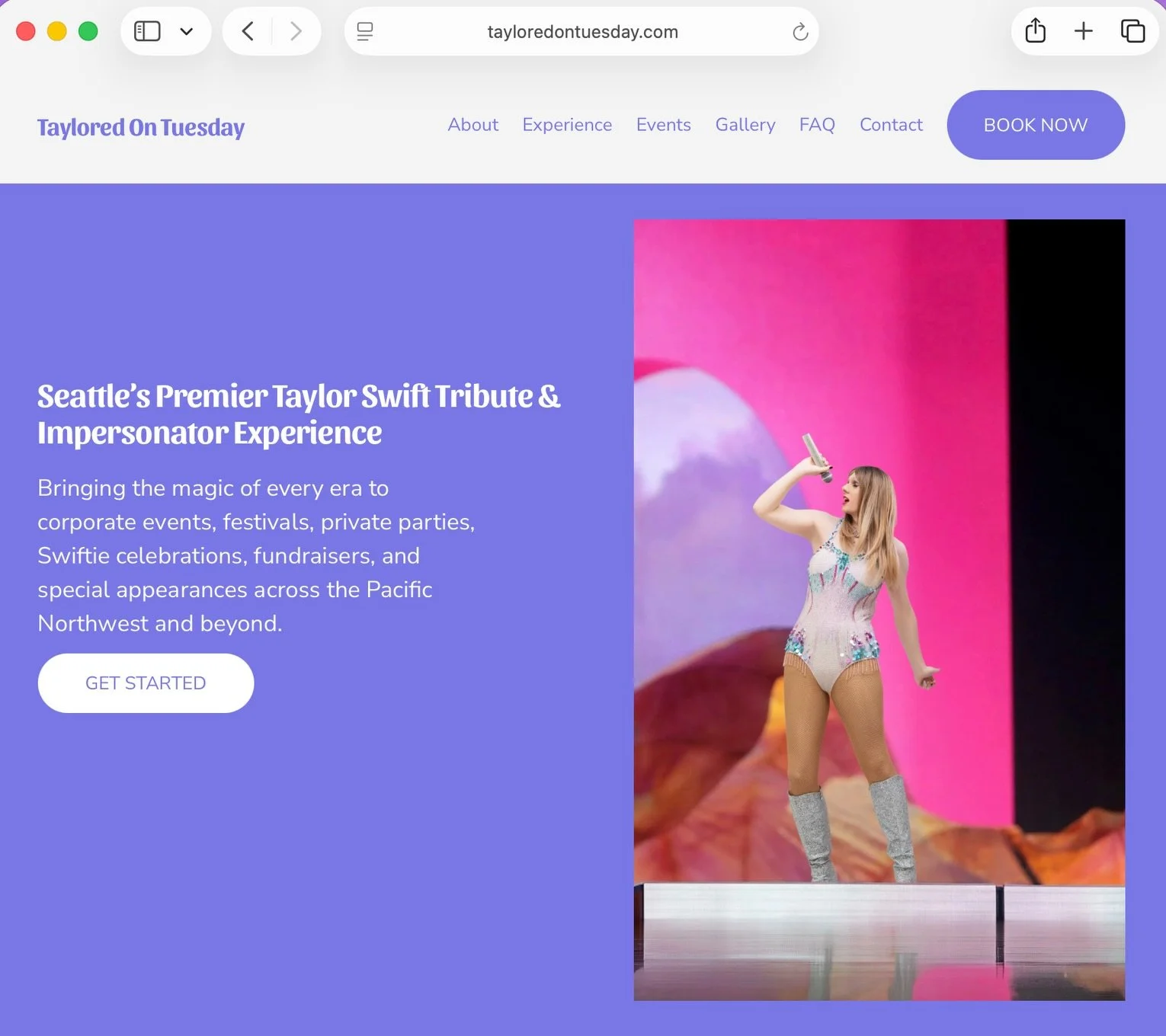Image resolution: width=1166 pixels, height=1036 pixels.
Task: Click the Taylored On Tuesday logo
Action: (141, 127)
